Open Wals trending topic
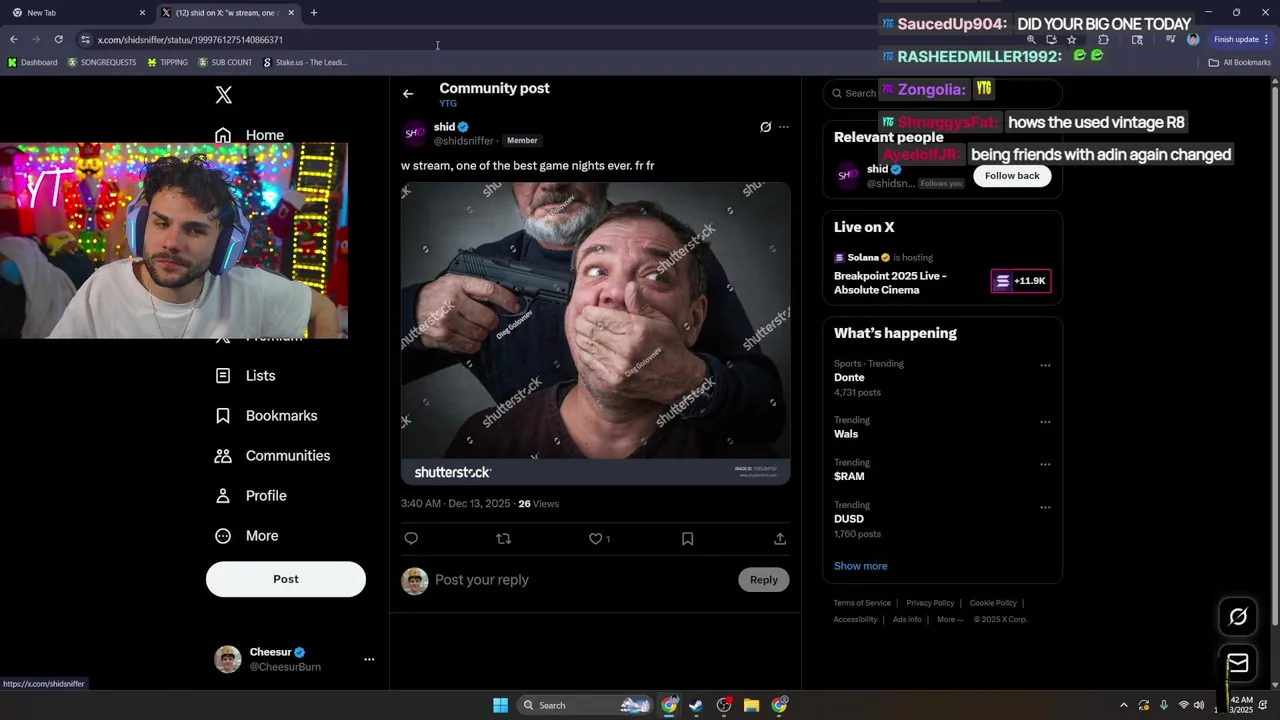The width and height of the screenshot is (1280, 720). 846,434
